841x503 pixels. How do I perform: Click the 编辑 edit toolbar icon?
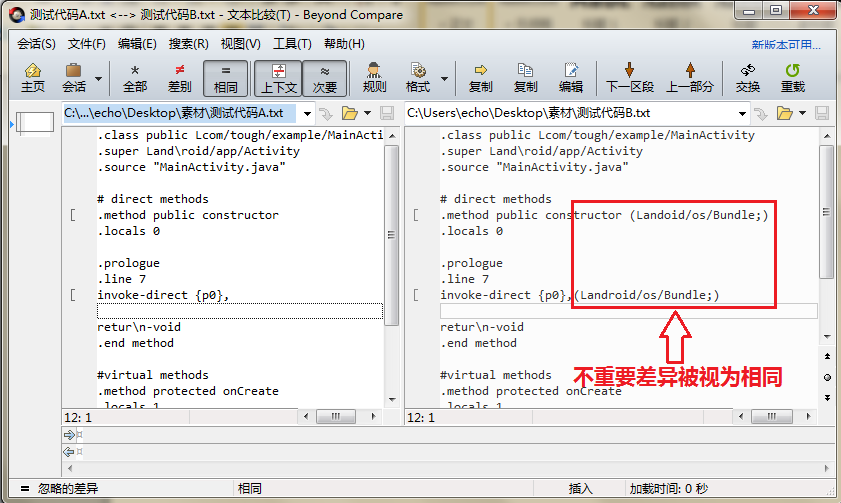click(x=571, y=78)
